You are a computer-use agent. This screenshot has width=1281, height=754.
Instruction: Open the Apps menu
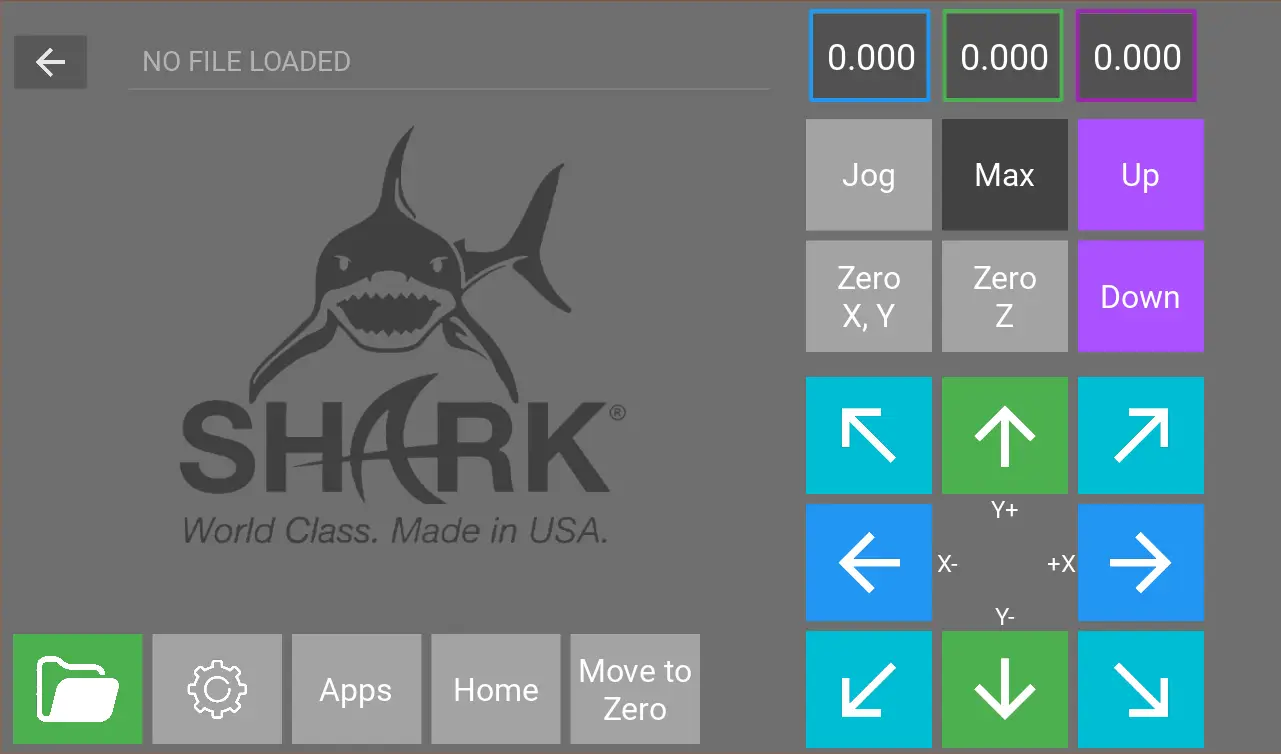point(356,689)
